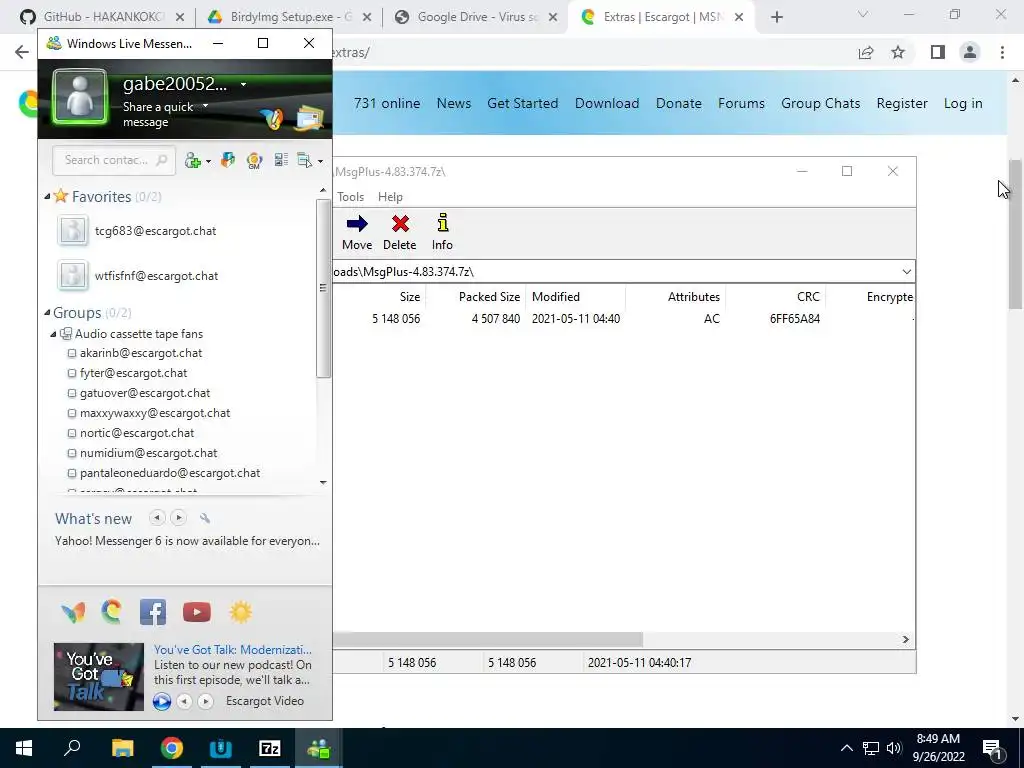Open the Chrome profile avatar
Image resolution: width=1024 pixels, height=768 pixels.
tap(970, 52)
